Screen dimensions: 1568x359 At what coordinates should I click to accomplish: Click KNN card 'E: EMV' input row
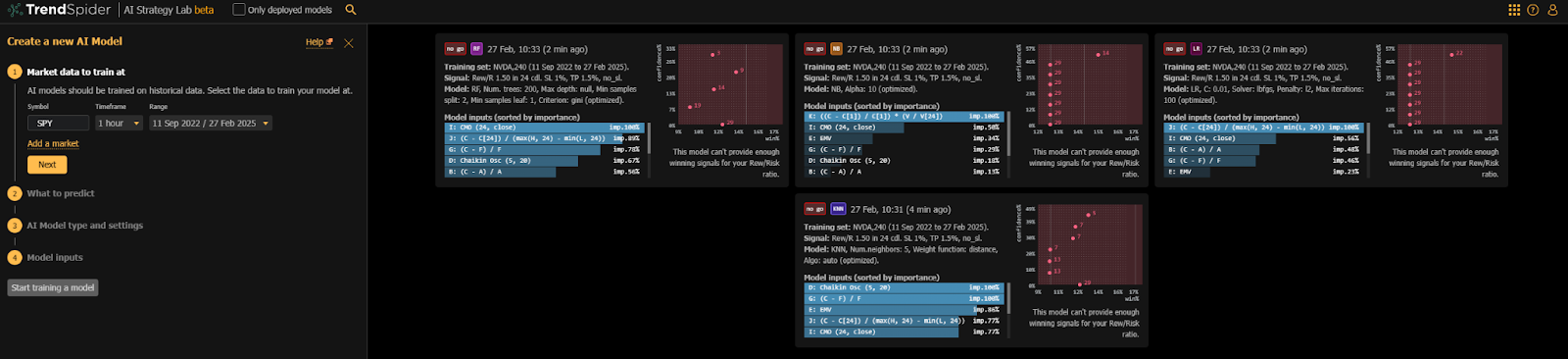903,310
